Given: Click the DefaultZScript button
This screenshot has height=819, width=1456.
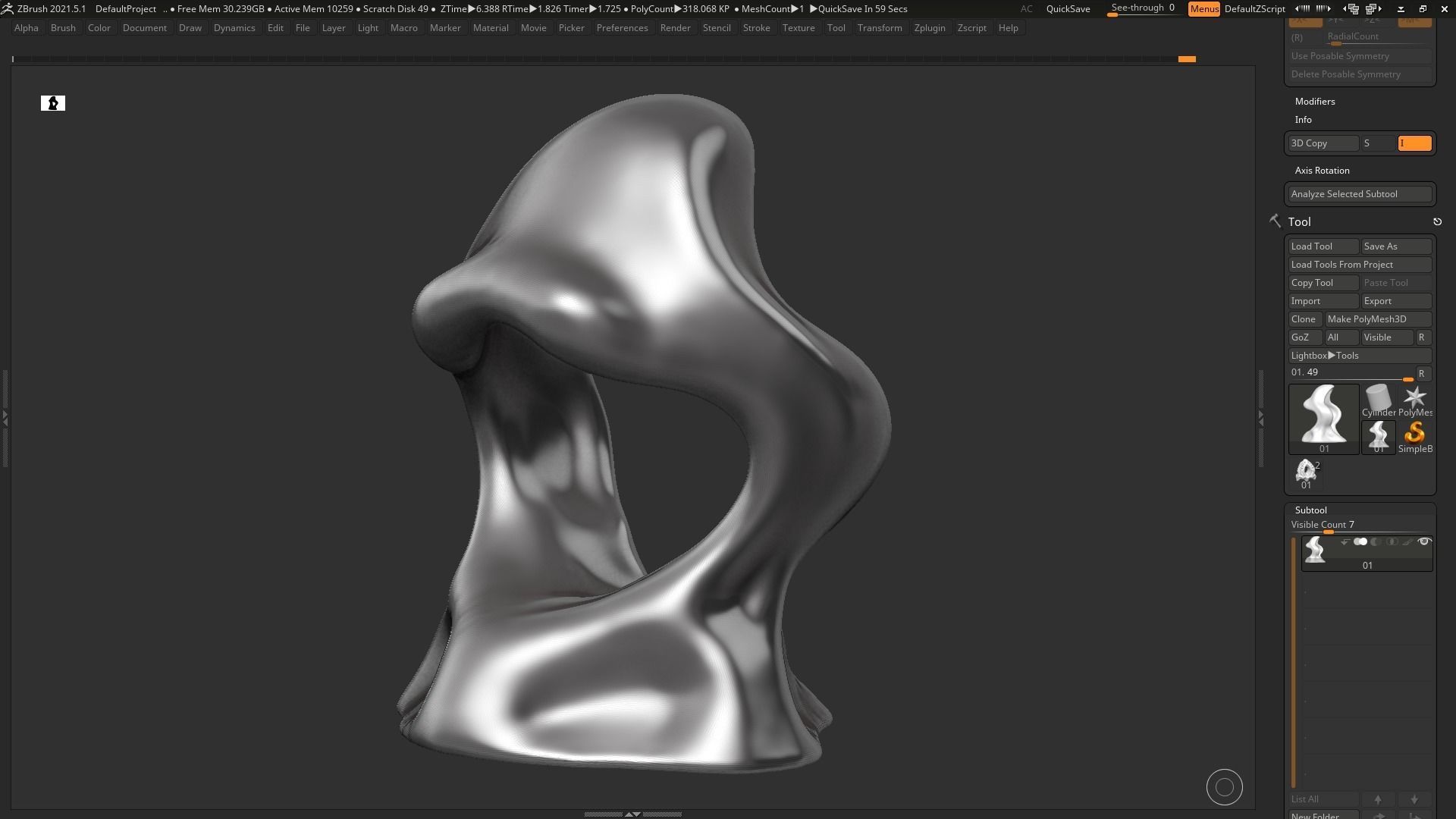Looking at the screenshot, I should coord(1254,9).
